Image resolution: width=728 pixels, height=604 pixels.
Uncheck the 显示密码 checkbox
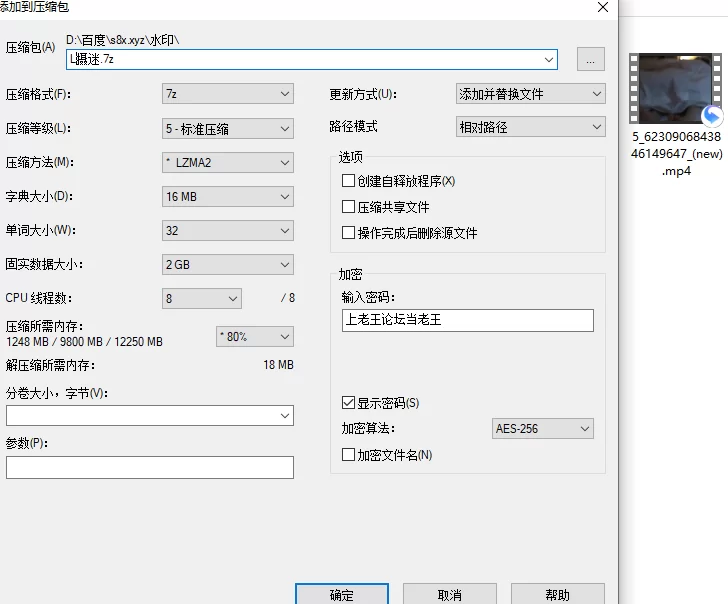point(348,403)
